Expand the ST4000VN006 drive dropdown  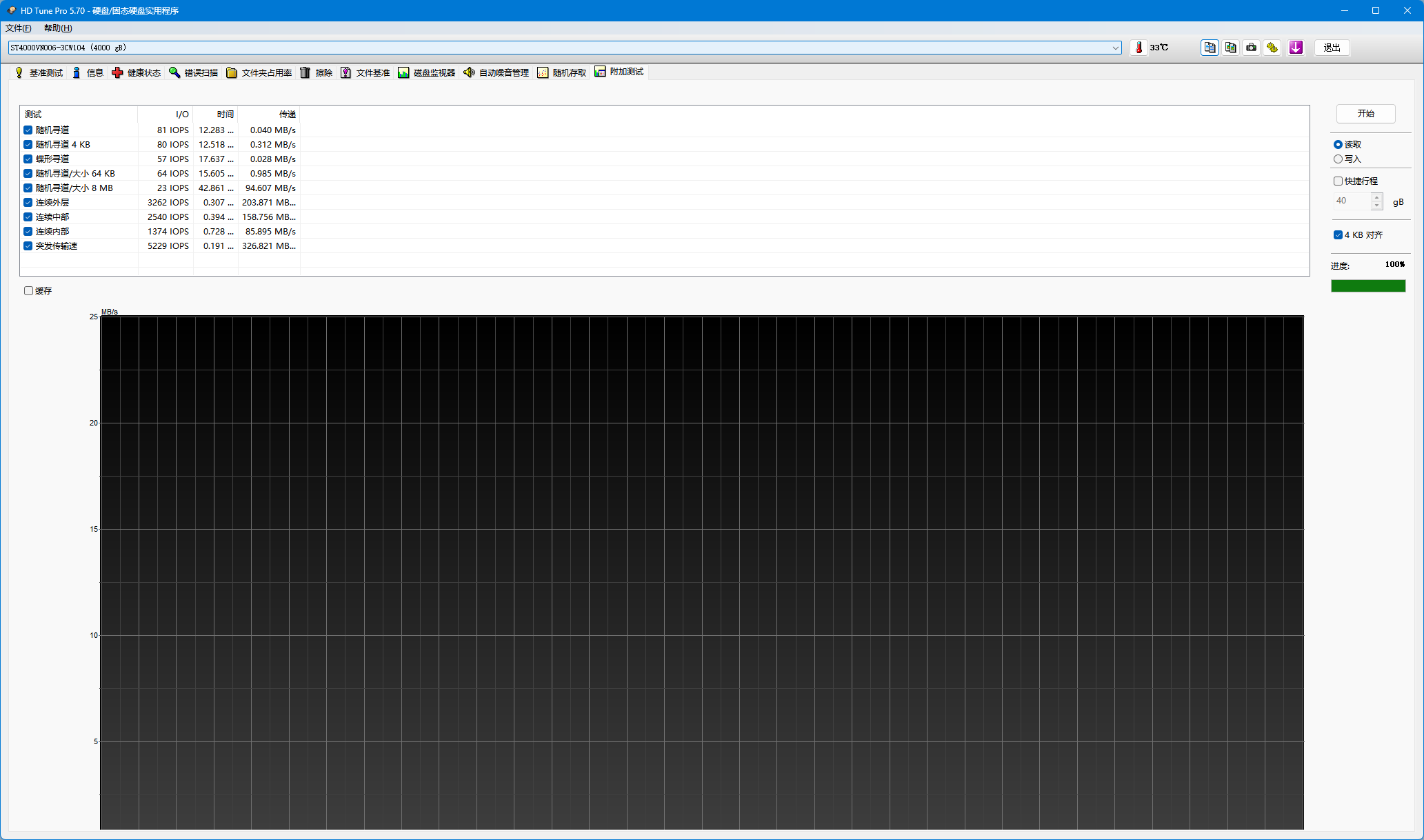point(1115,48)
